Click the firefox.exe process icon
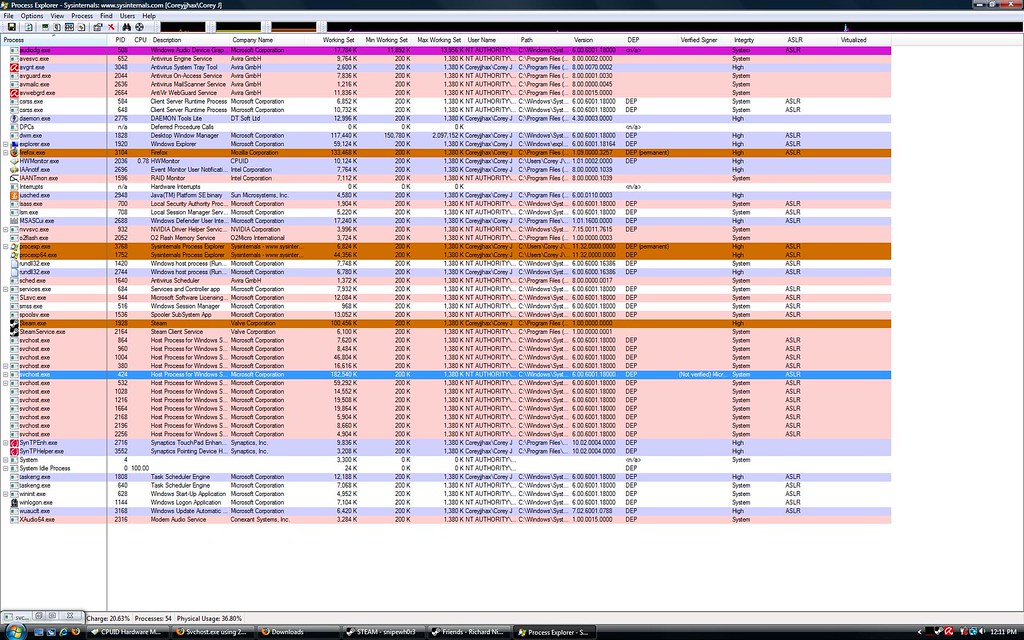This screenshot has width=1024, height=640. [x=14, y=152]
